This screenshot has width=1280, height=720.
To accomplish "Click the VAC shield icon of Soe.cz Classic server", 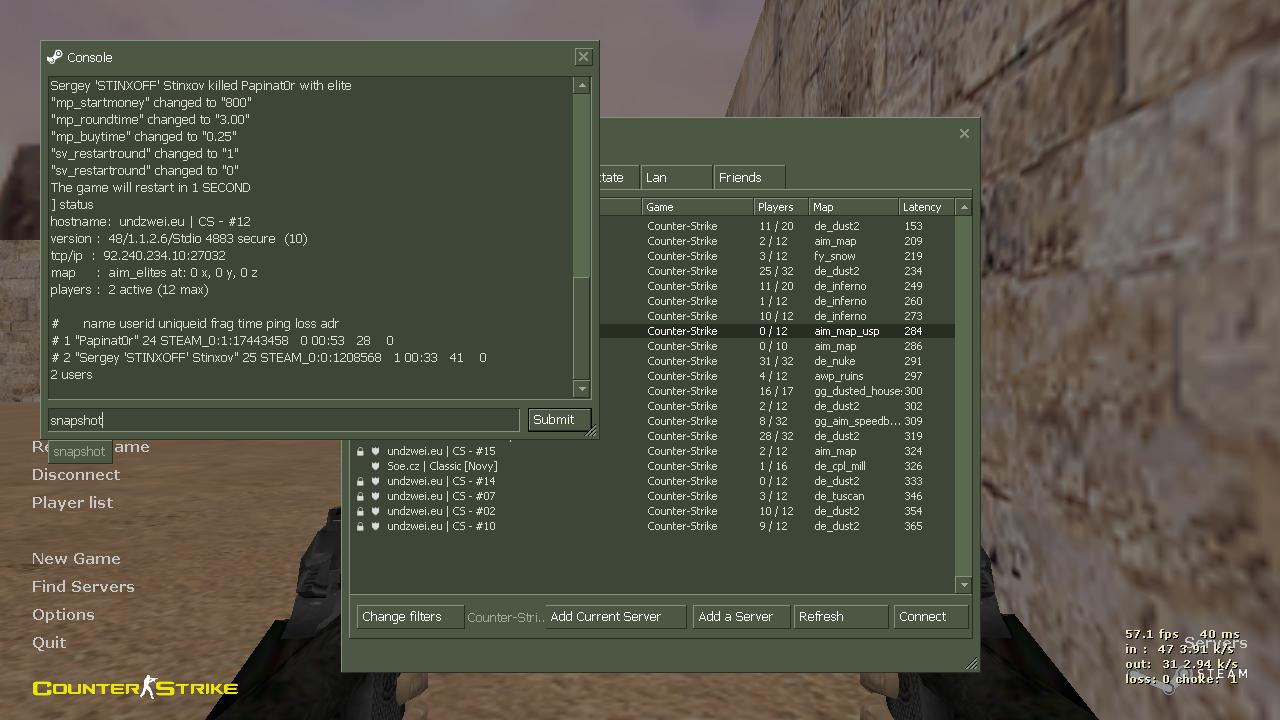I will (376, 466).
